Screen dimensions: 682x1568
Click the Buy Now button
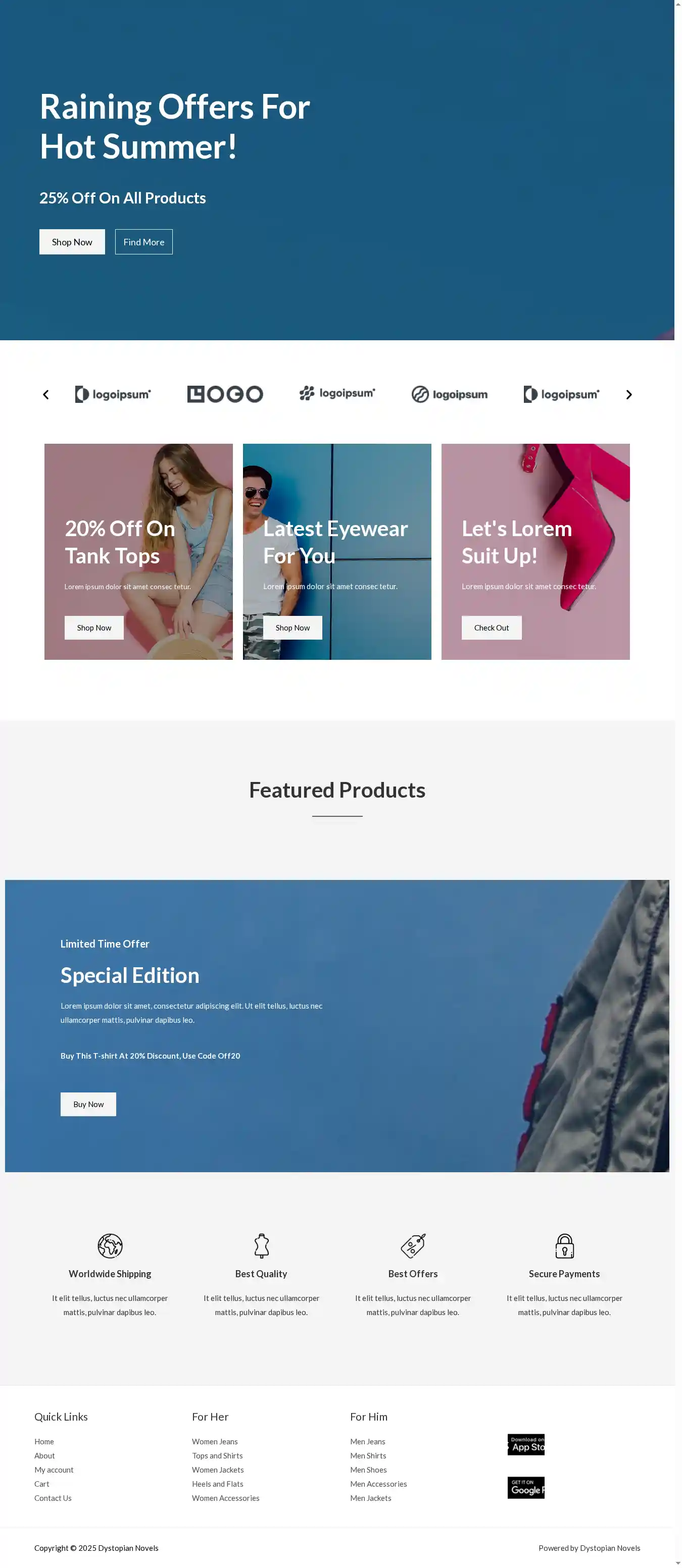(x=88, y=1104)
